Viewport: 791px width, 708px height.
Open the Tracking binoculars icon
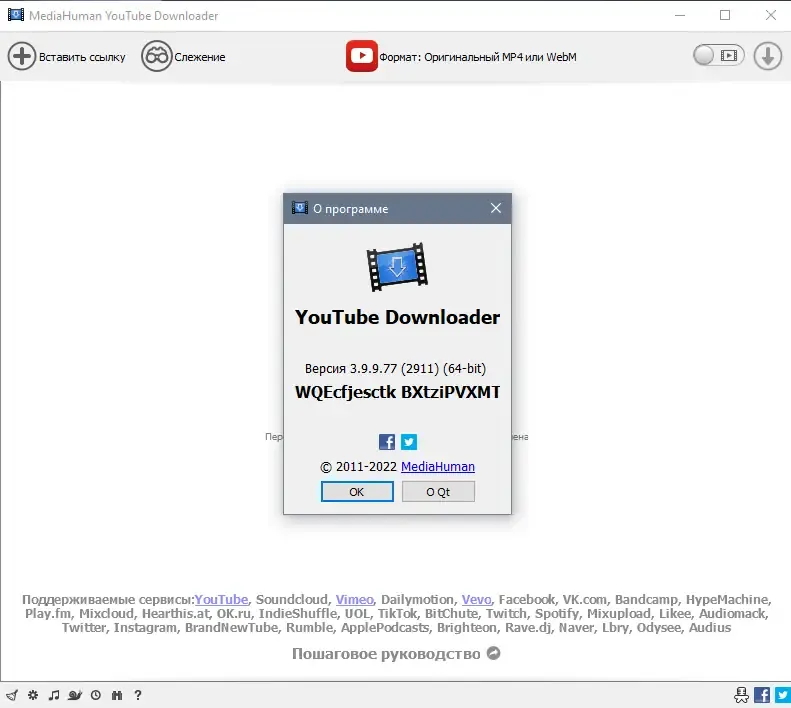156,56
